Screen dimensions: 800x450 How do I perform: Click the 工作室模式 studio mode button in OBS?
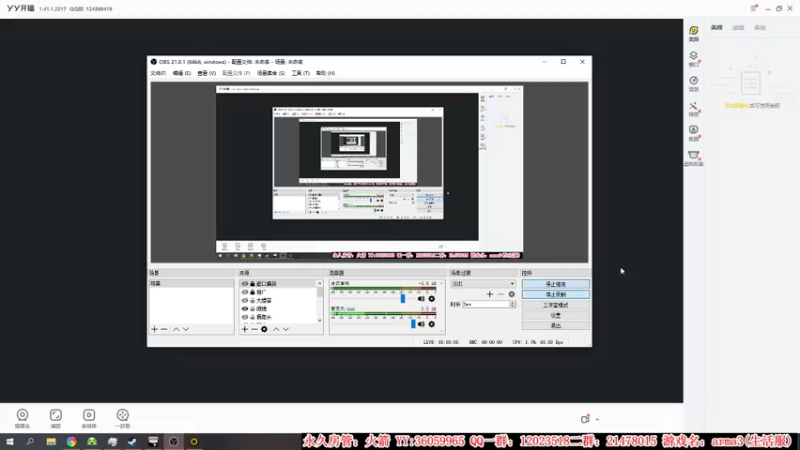pyautogui.click(x=556, y=305)
